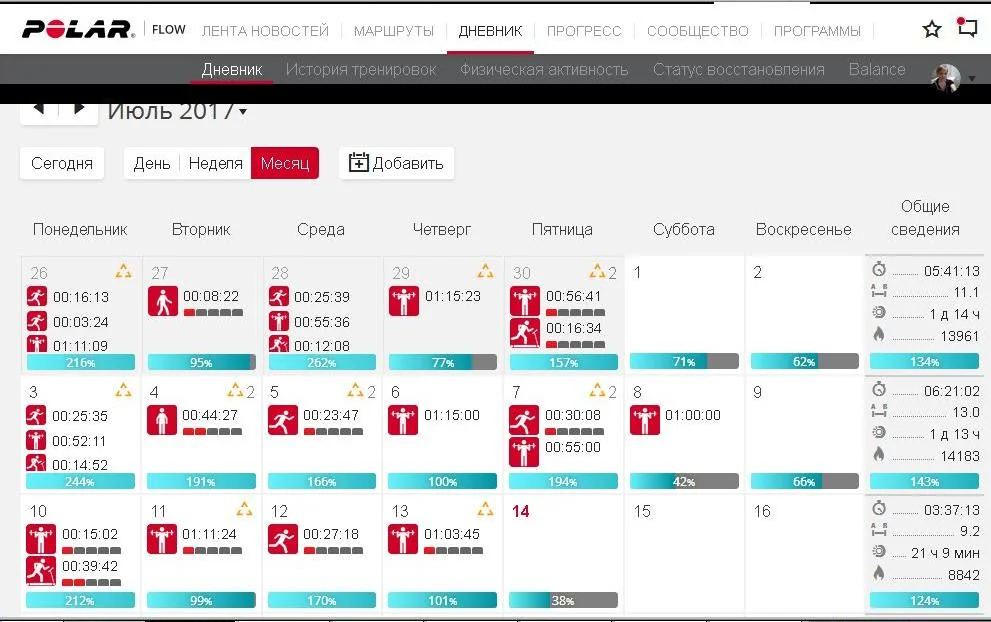Open the favorites star icon
This screenshot has height=622, width=991.
[x=932, y=29]
